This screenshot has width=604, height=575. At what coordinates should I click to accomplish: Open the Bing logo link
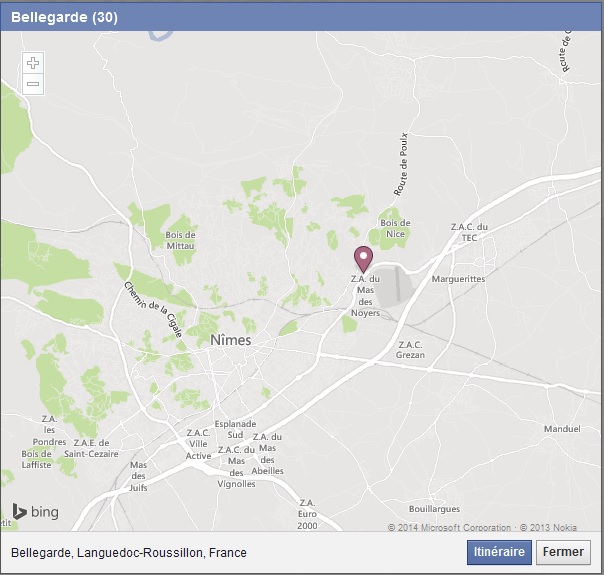point(36,511)
